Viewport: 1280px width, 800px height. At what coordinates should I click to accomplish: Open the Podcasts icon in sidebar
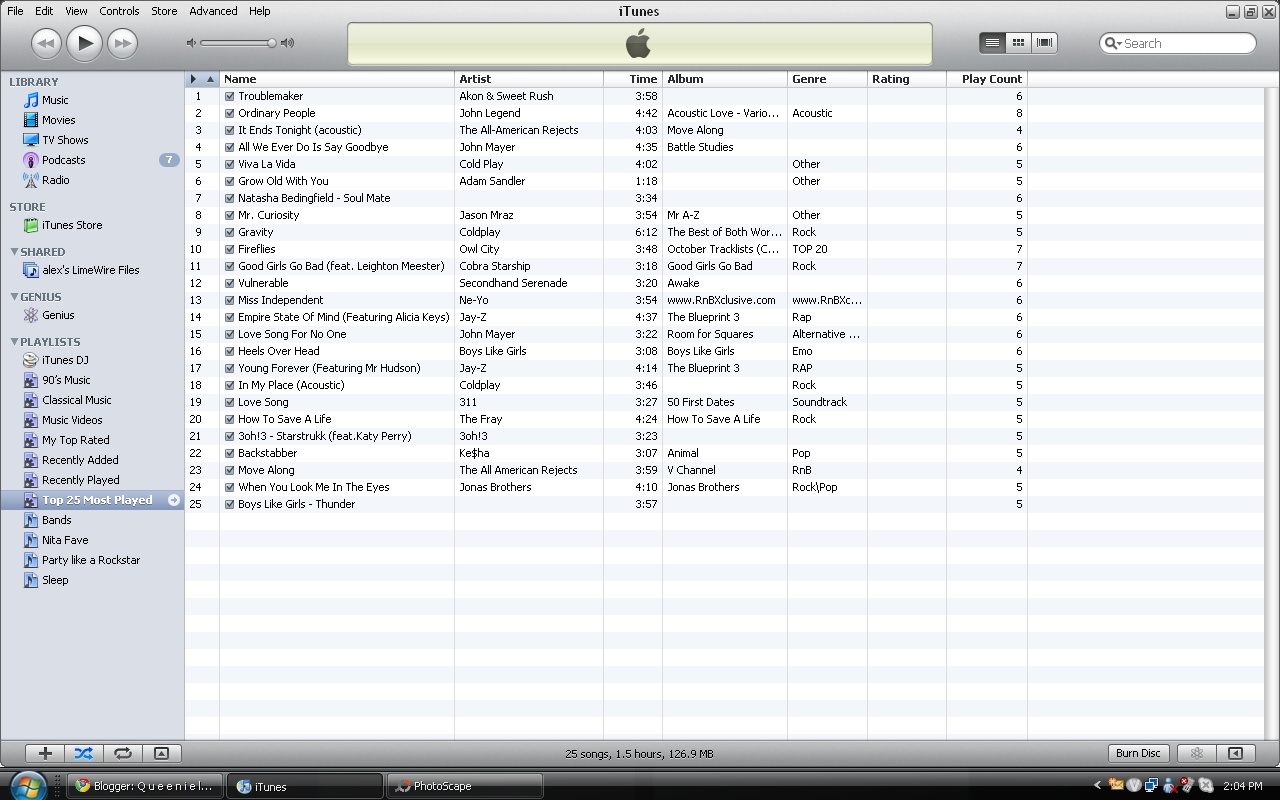[31, 160]
